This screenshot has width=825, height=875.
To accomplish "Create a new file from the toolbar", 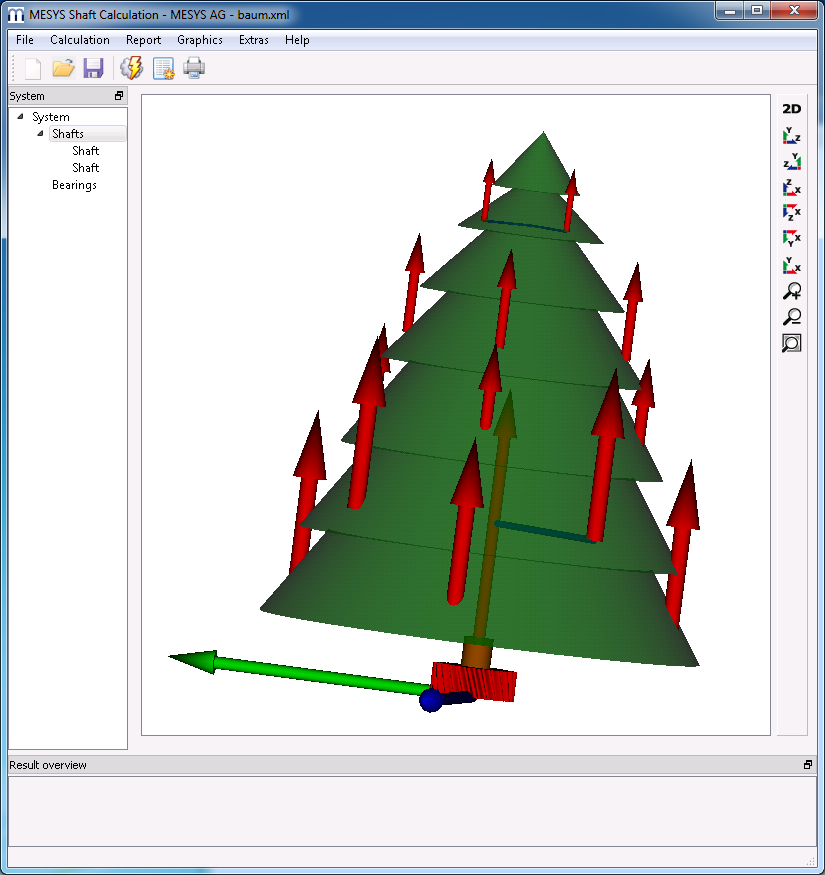I will [x=33, y=68].
